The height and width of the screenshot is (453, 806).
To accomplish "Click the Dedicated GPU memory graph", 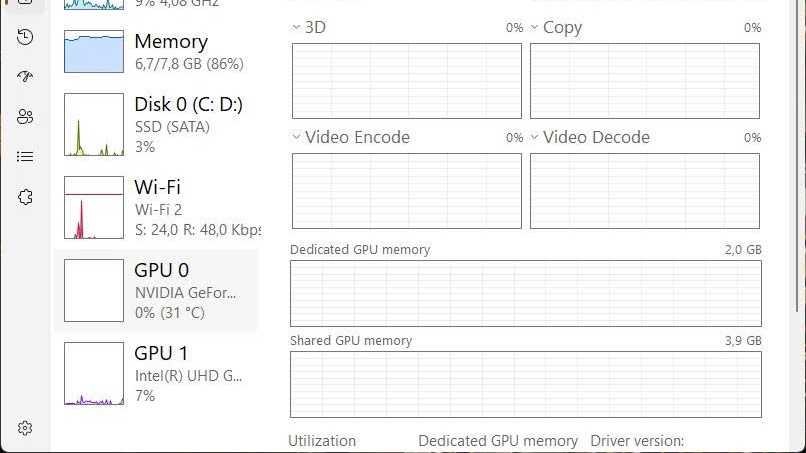I will click(x=525, y=293).
